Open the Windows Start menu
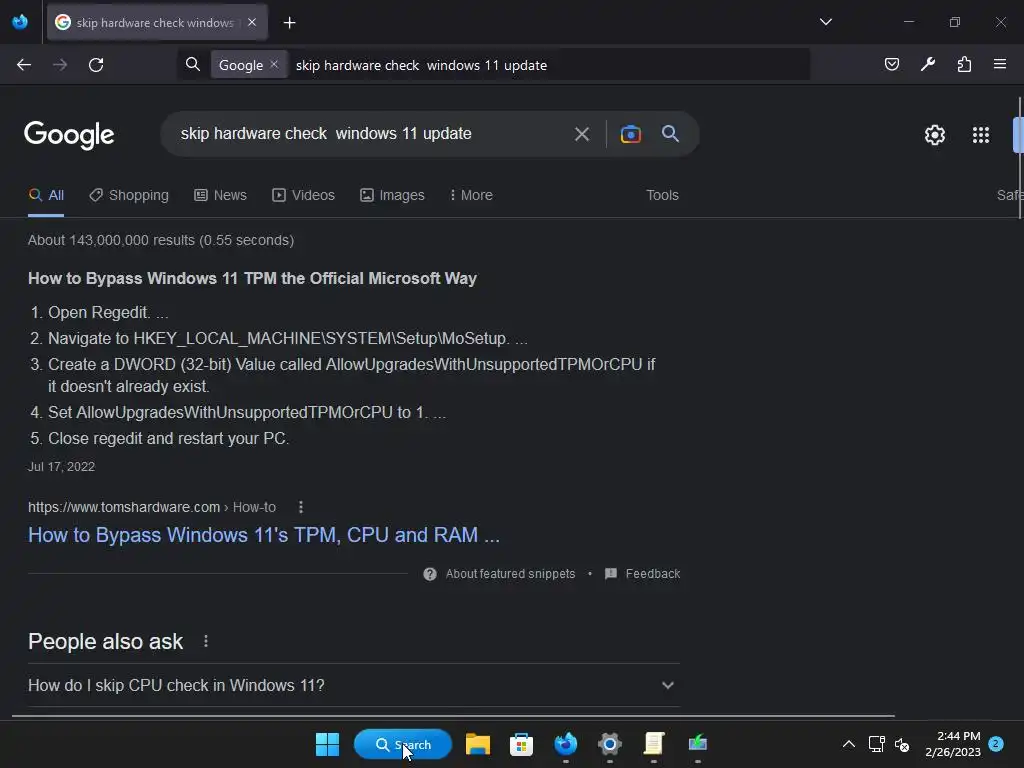Image resolution: width=1024 pixels, height=768 pixels. pyautogui.click(x=327, y=744)
